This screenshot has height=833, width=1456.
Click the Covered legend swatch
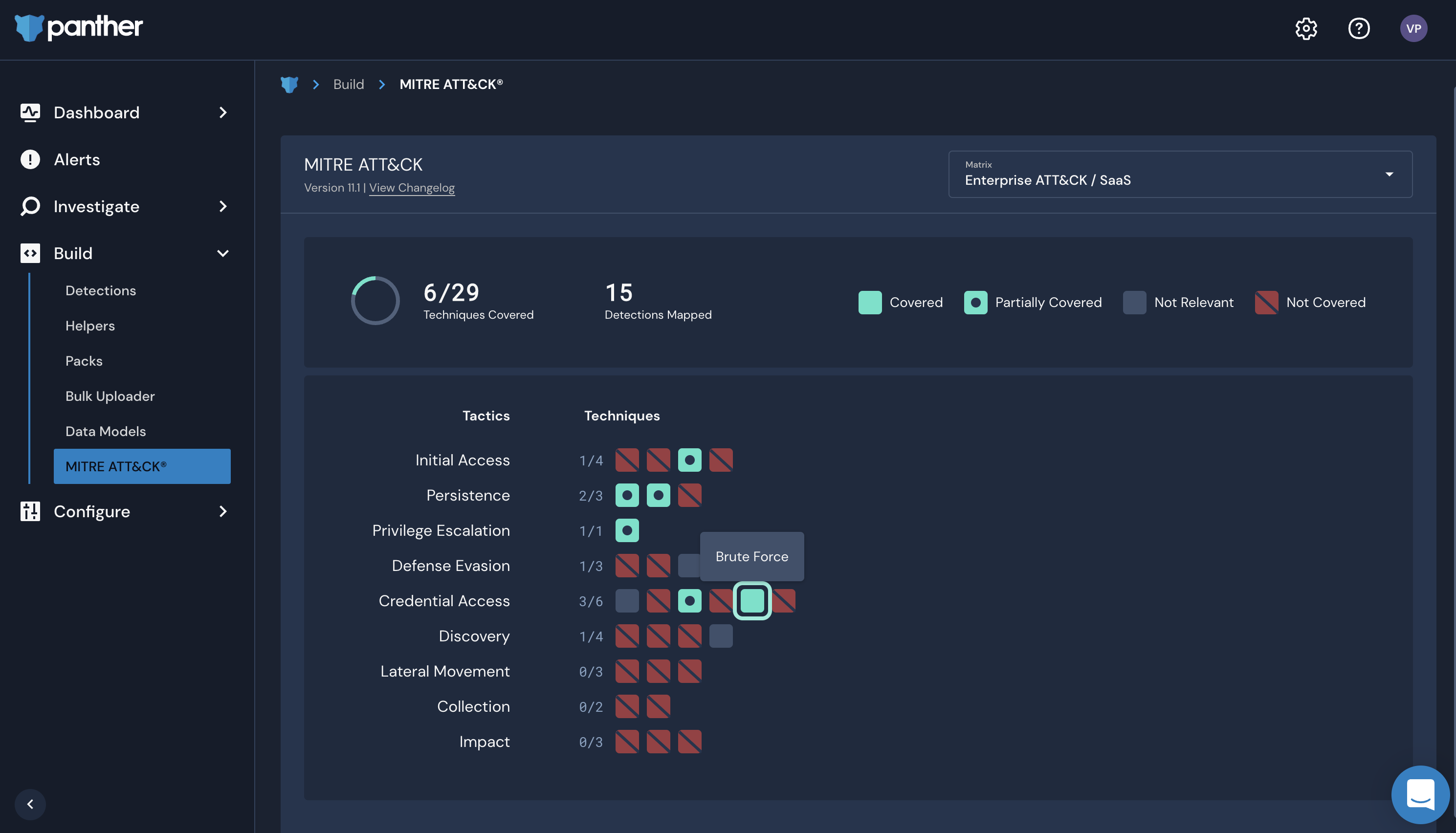870,303
